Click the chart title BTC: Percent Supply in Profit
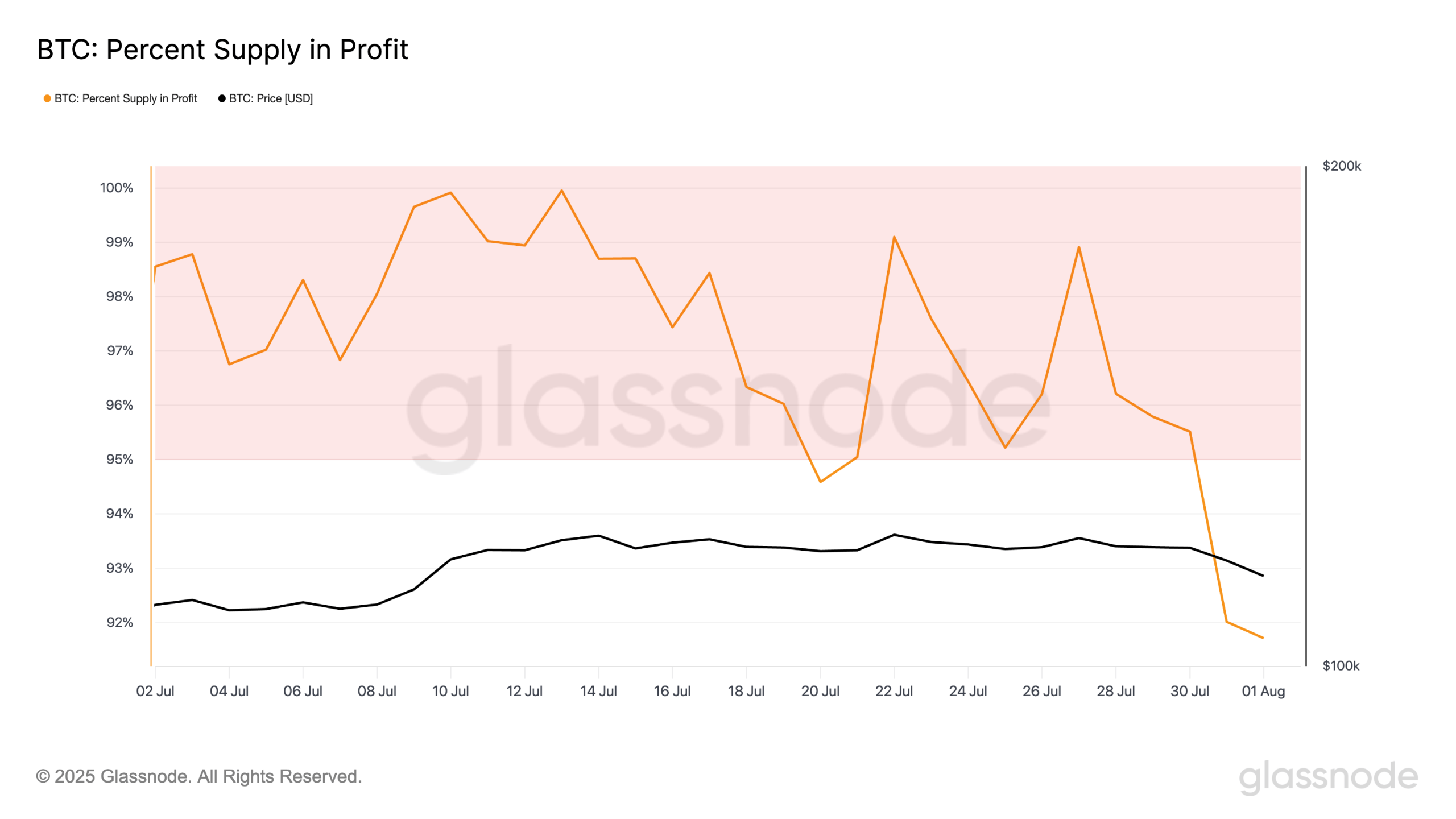This screenshot has height=819, width=1456. (222, 49)
